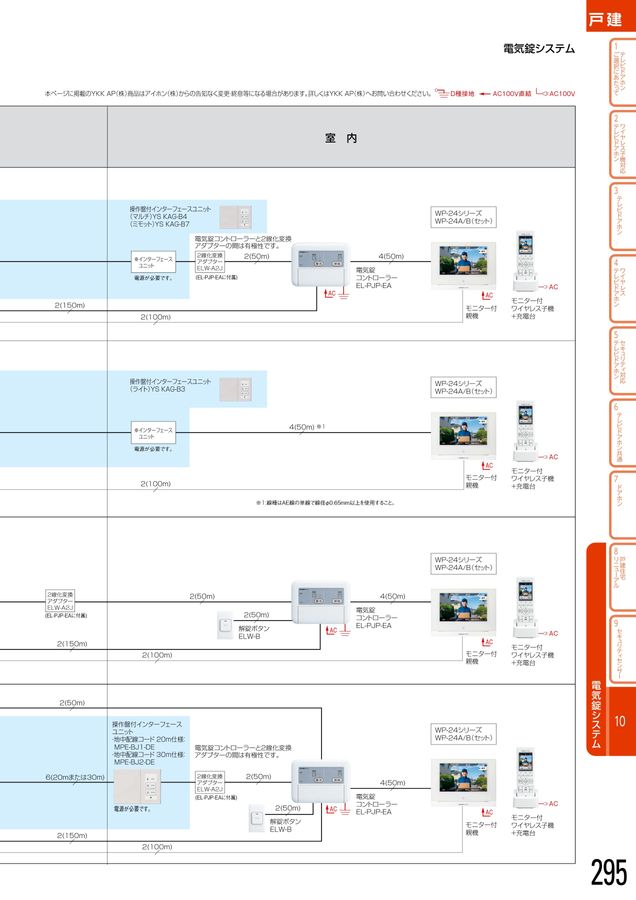Image resolution: width=636 pixels, height=900 pixels.
Task: Open side tab 8 戸建住宅リニューアル
Action: pos(623,577)
